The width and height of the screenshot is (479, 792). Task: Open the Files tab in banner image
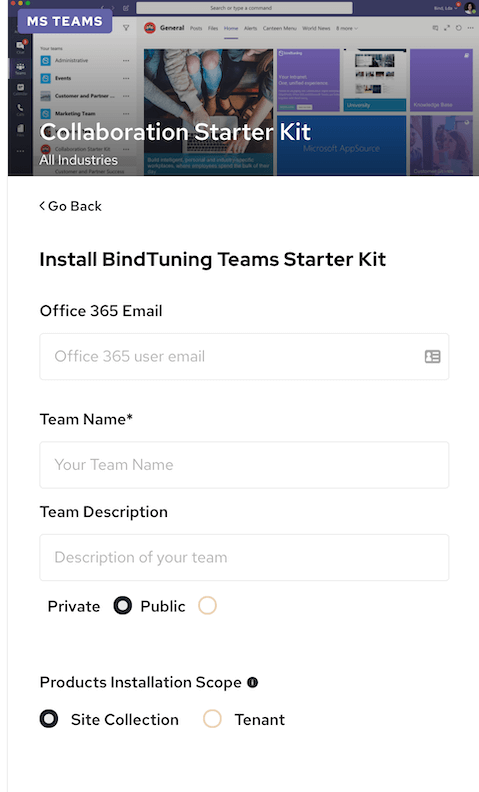coord(213,28)
